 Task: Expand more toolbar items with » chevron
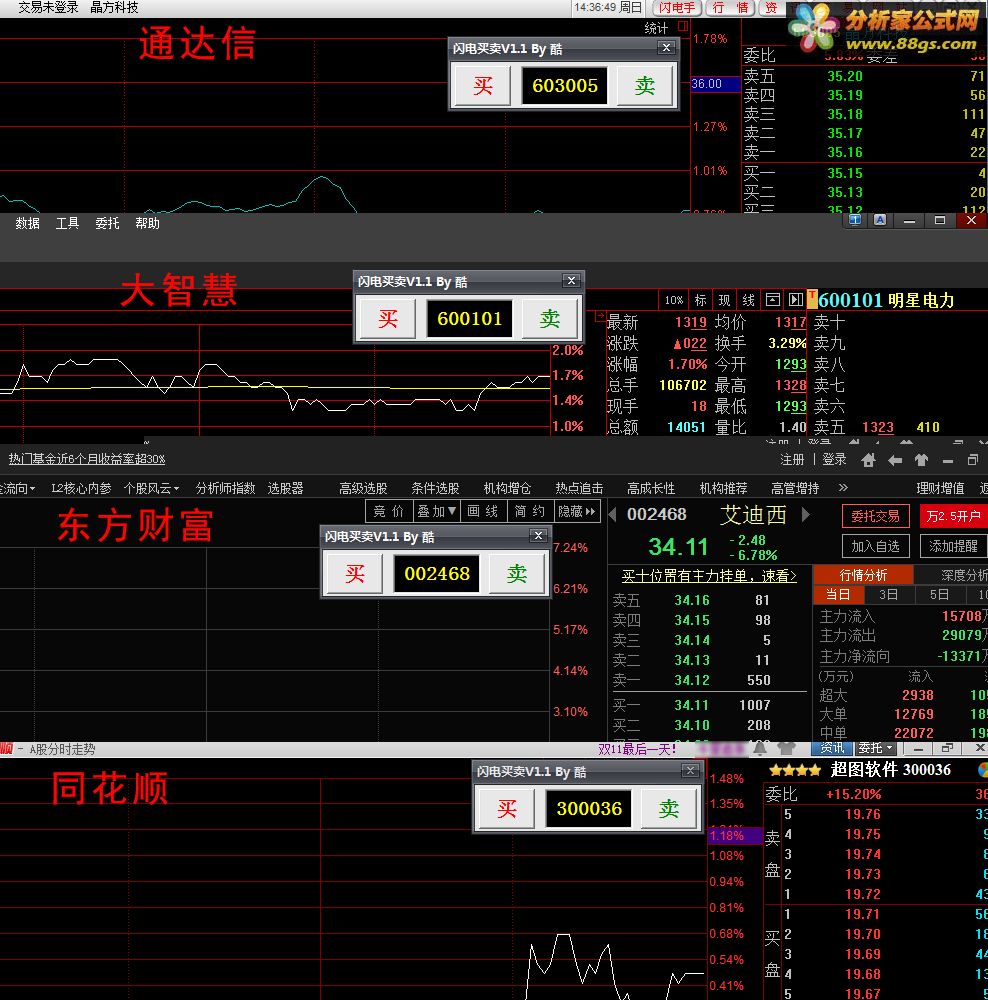[x=843, y=488]
